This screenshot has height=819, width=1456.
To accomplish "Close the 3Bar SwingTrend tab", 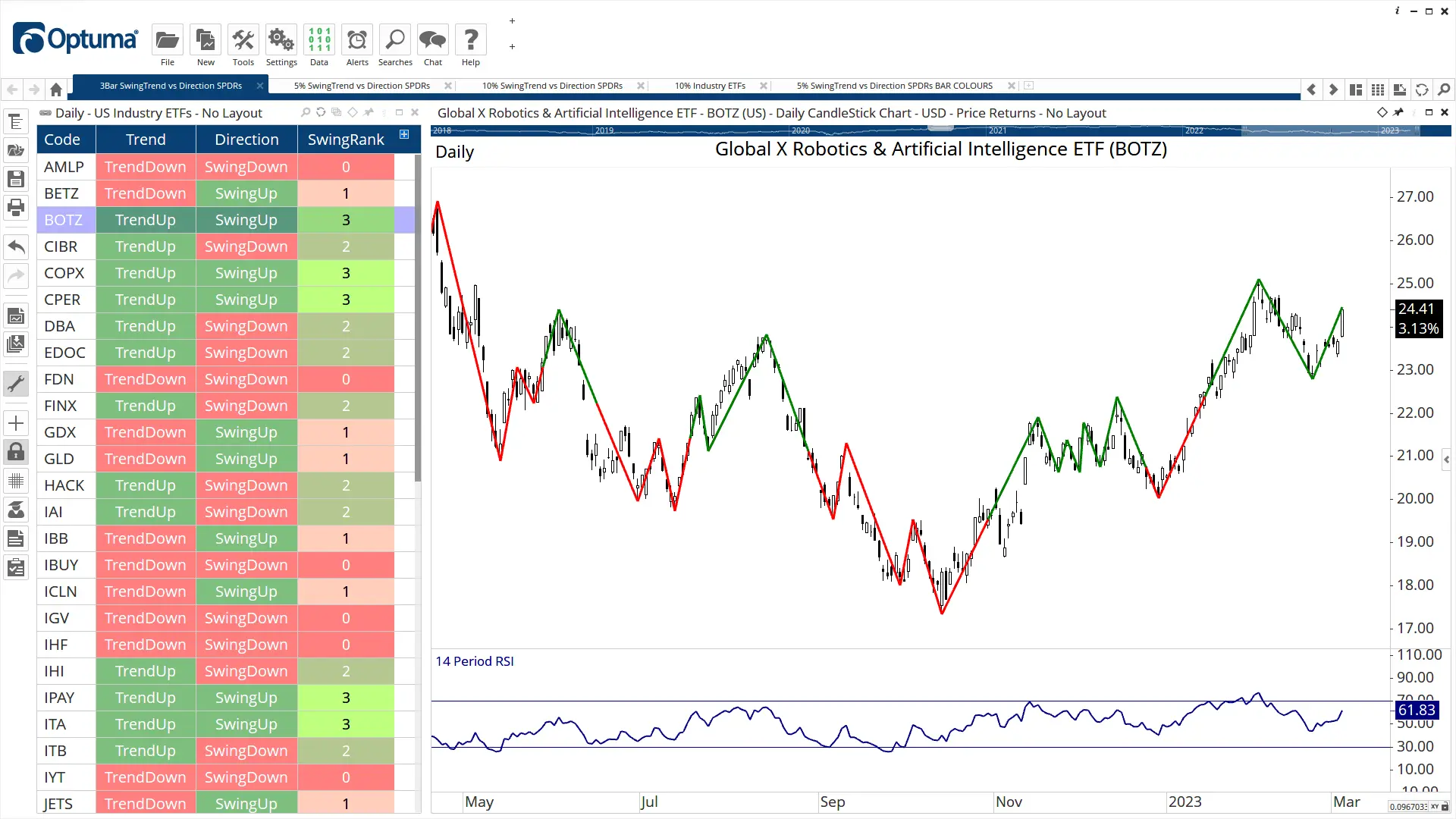I will (x=260, y=86).
